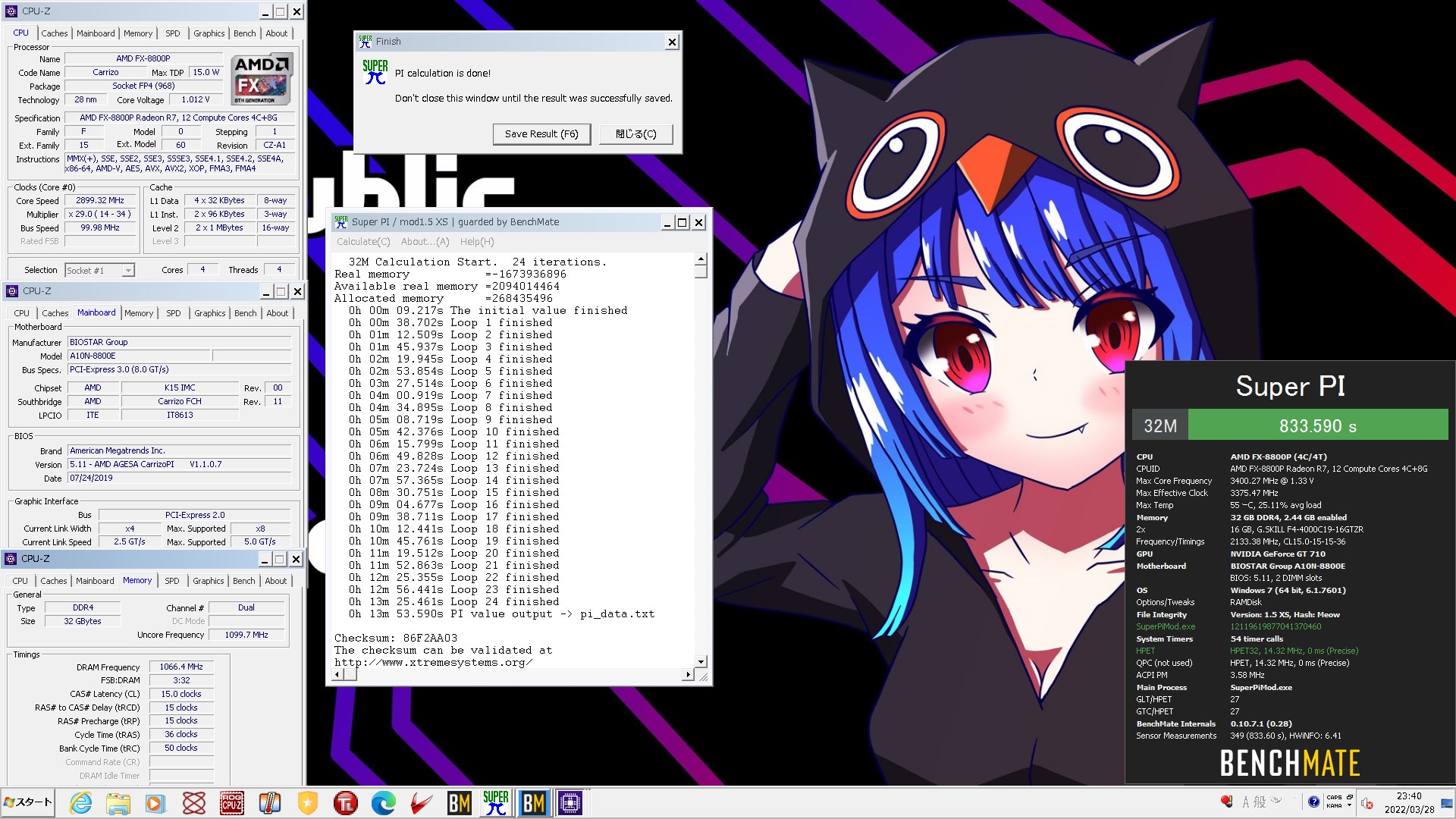Image resolution: width=1456 pixels, height=819 pixels.
Task: Click the Super PI window title icon
Action: click(x=341, y=222)
